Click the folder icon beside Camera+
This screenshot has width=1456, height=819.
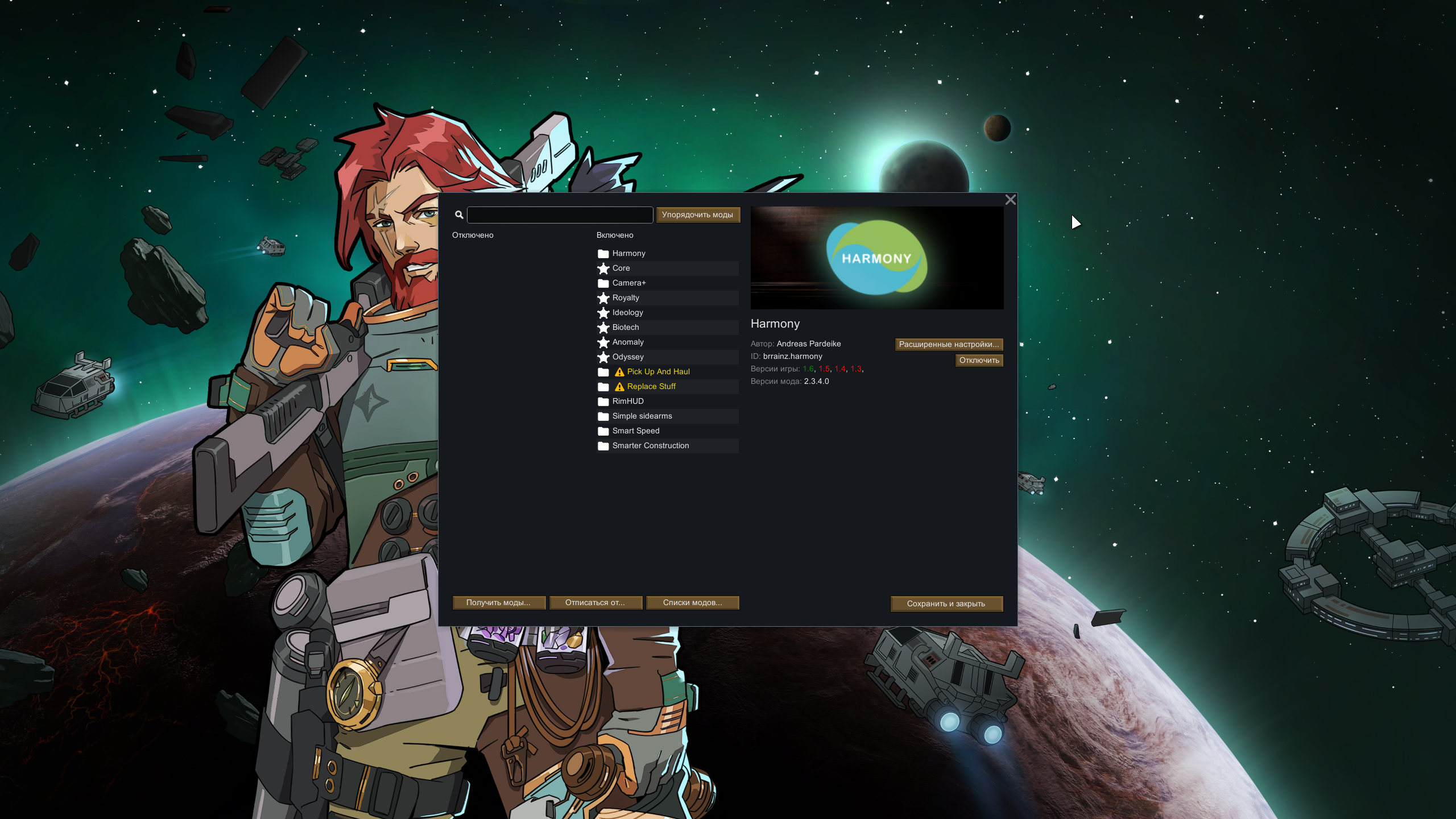click(x=603, y=283)
